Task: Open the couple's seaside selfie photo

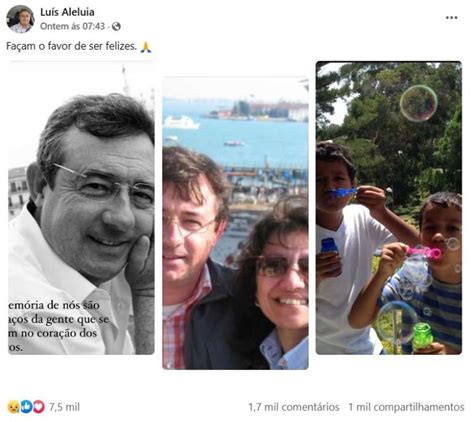Action: [235, 223]
